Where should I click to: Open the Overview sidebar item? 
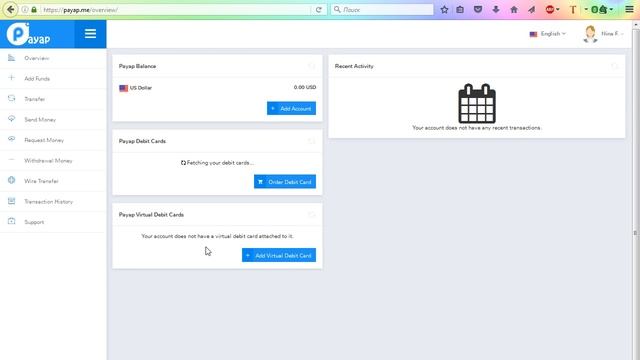[53, 58]
